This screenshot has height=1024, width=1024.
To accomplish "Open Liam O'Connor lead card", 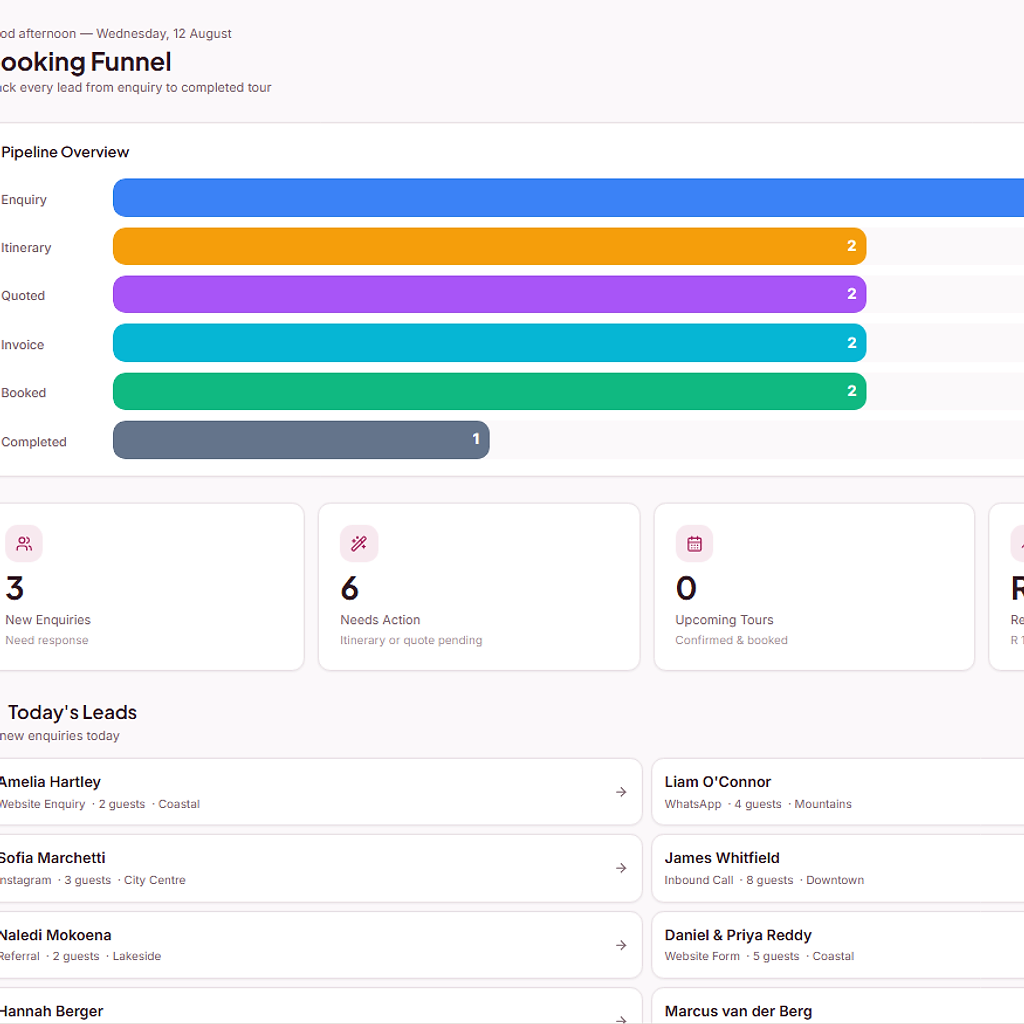I will (838, 792).
